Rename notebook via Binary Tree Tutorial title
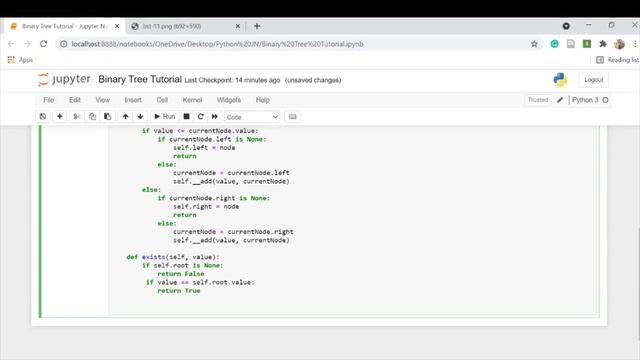Viewport: 640px width, 360px height. (x=140, y=79)
